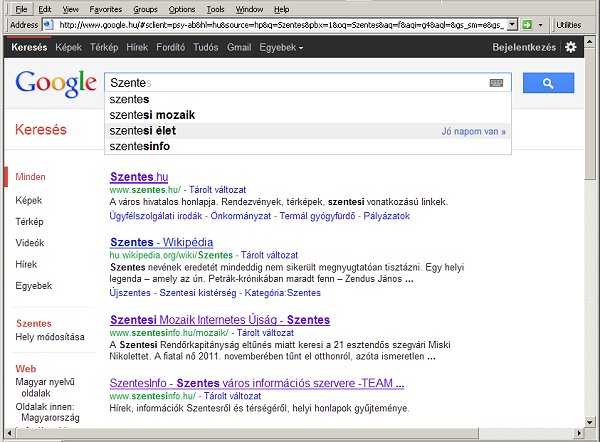Open the Edit menu

click(45, 9)
